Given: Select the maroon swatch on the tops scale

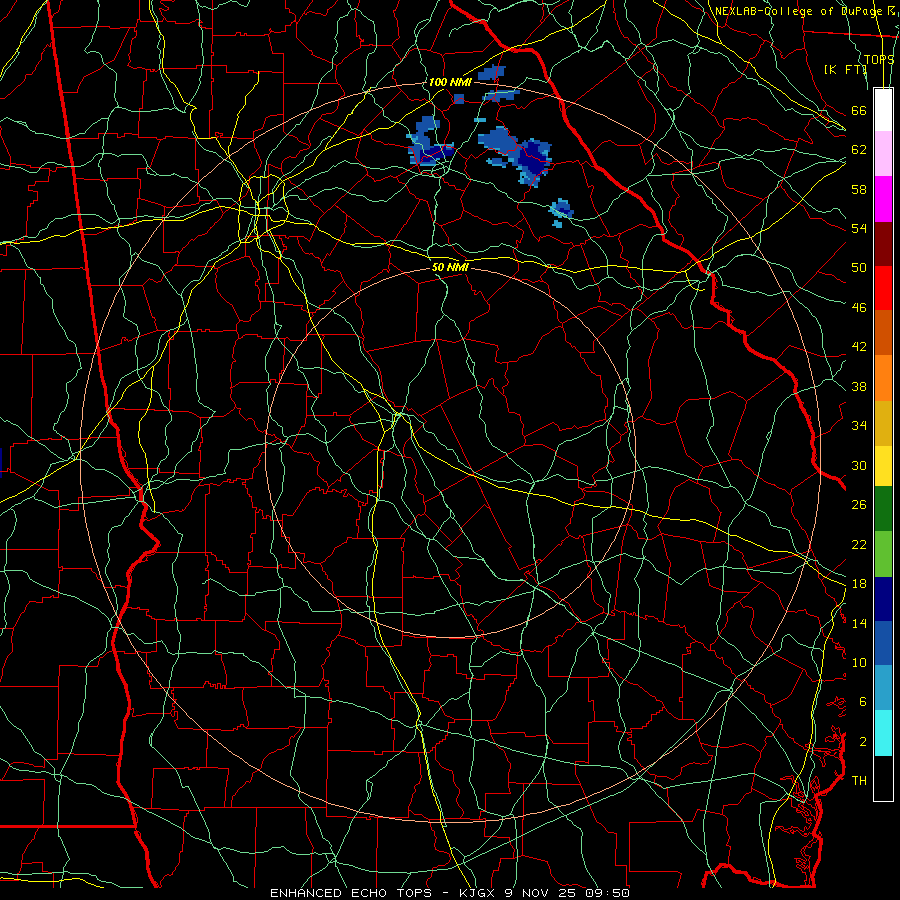Looking at the screenshot, I should pos(883,244).
